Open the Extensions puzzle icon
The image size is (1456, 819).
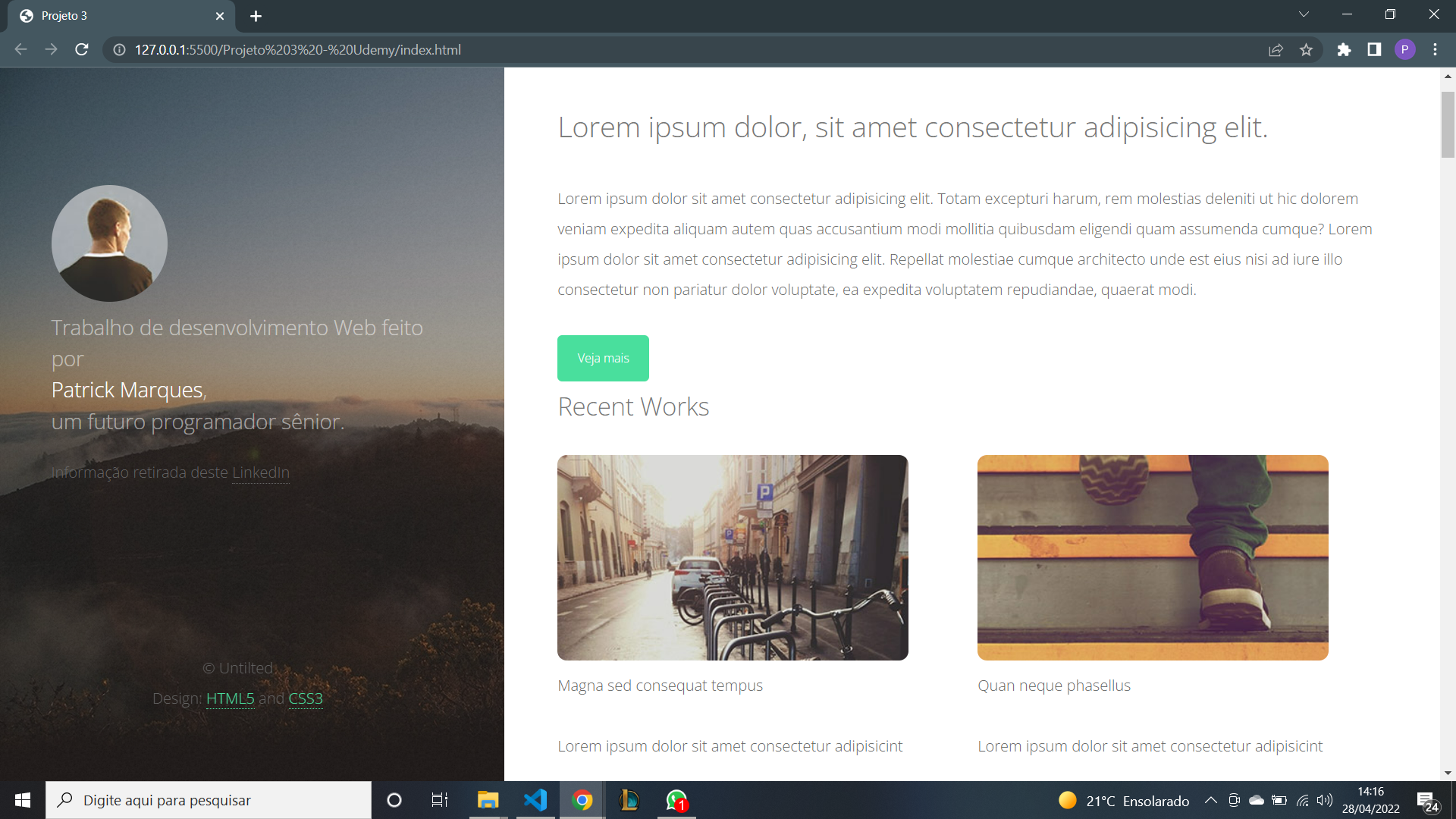(1344, 50)
